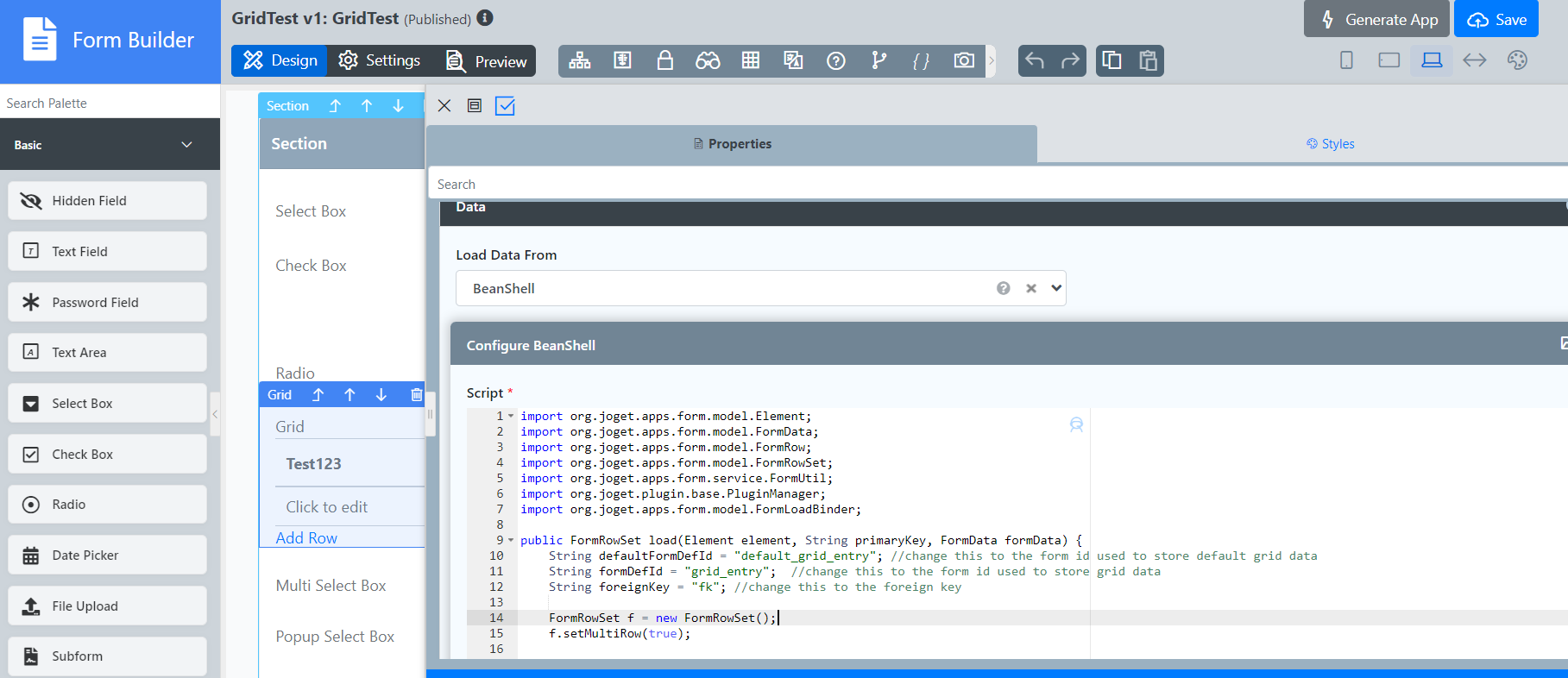Screen dimensions: 1568x678
Task: Open the binoculars usage check tool
Action: pos(708,60)
